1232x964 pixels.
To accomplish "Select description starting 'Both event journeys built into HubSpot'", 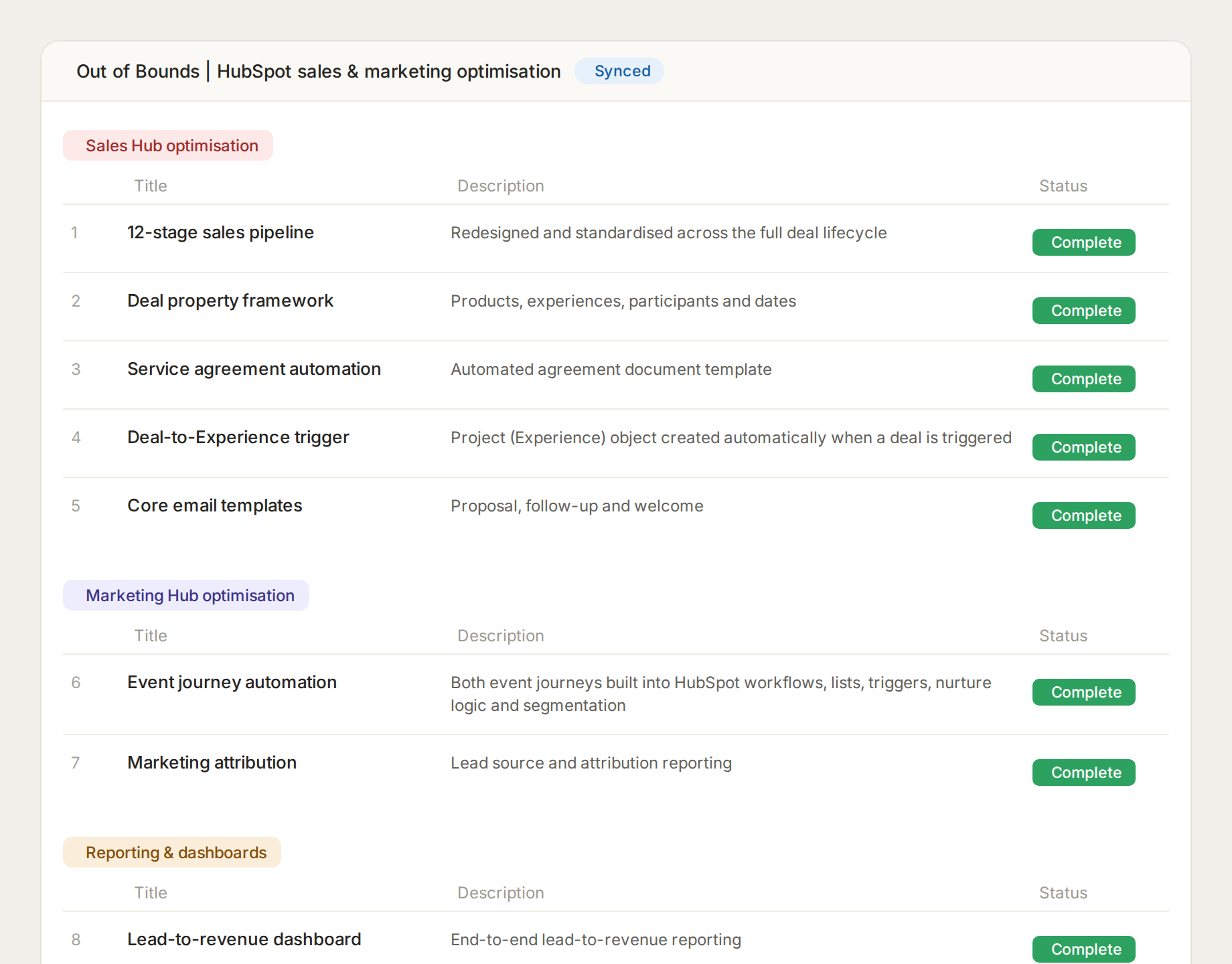I will point(721,694).
